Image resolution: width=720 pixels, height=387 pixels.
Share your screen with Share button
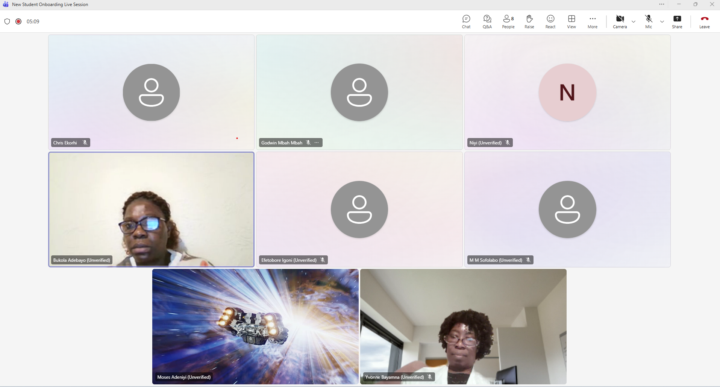[x=677, y=21]
